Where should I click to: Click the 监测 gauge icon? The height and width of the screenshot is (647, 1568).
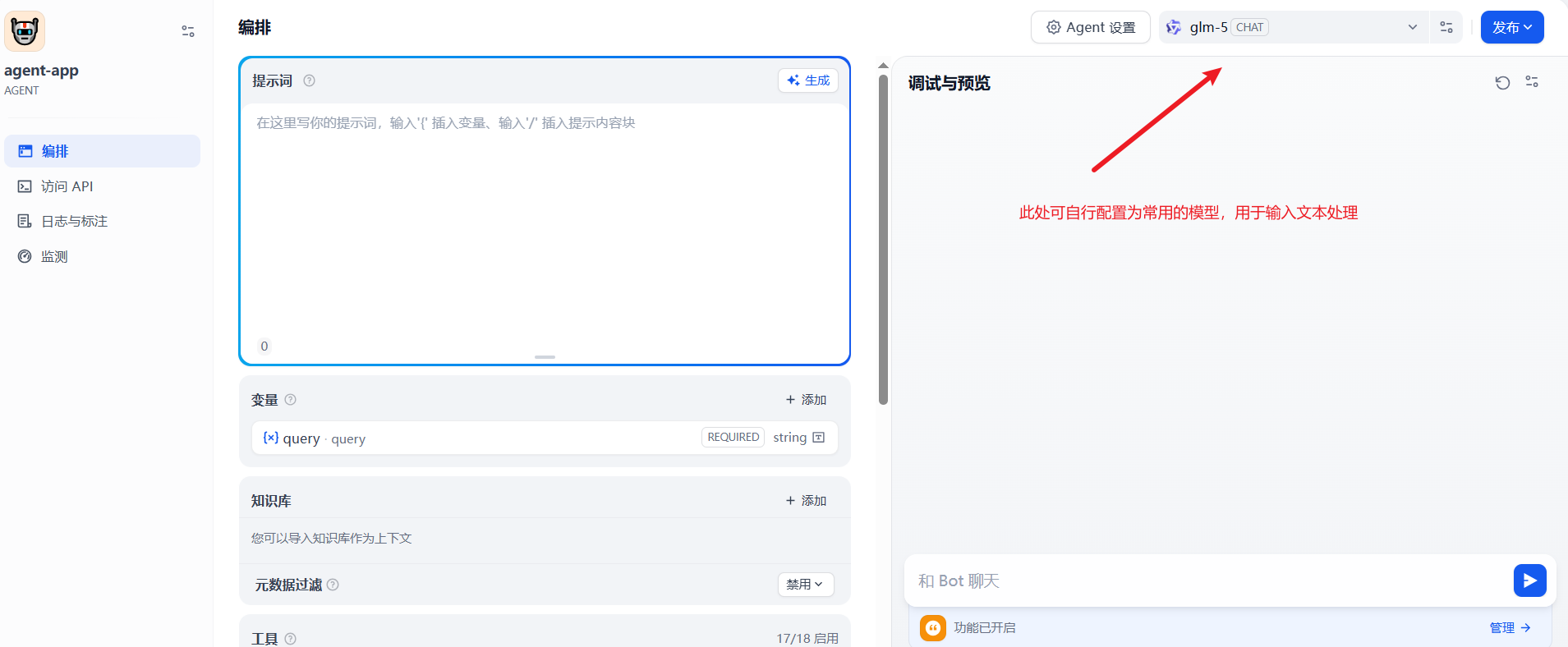click(x=25, y=256)
